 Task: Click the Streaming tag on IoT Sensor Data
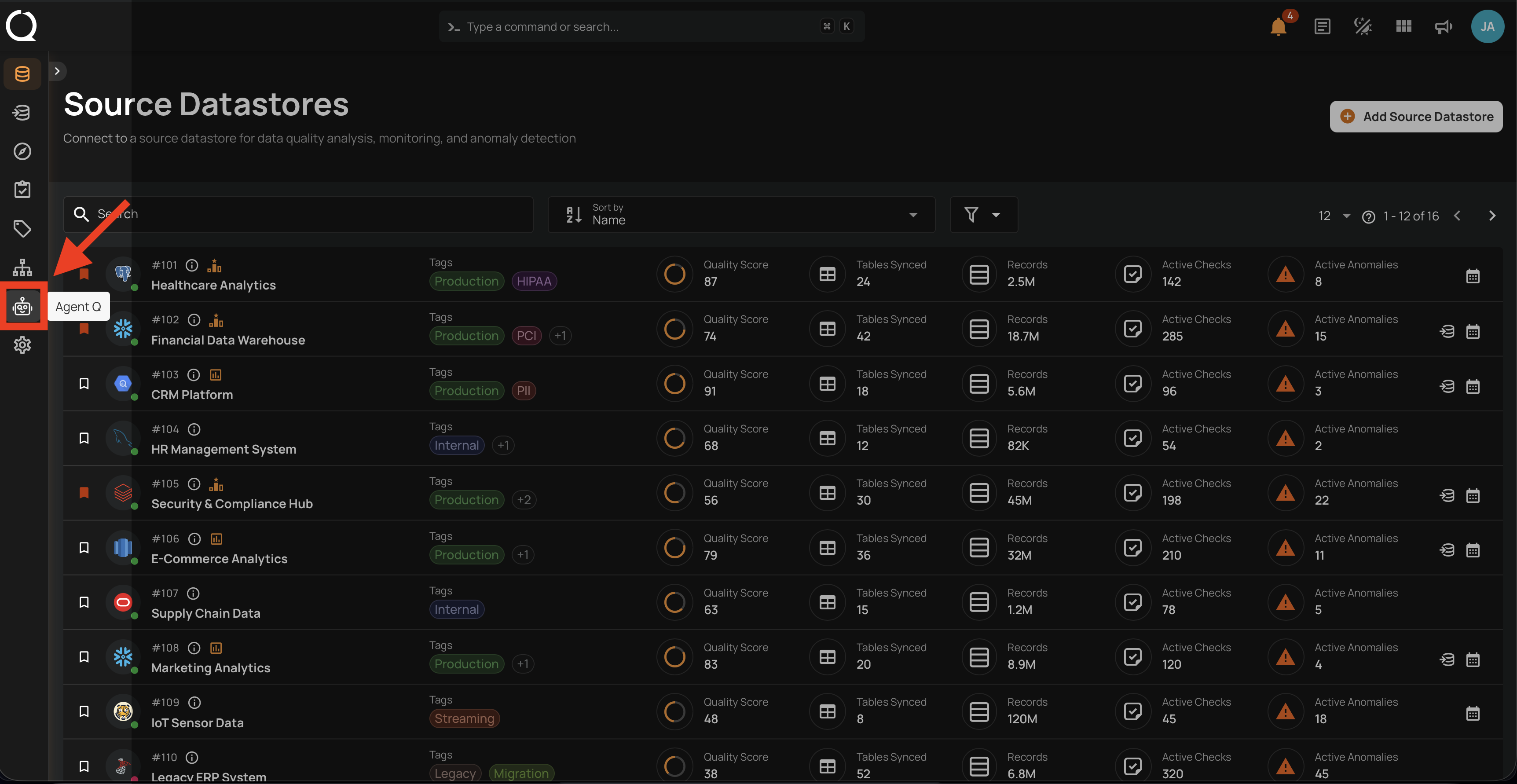click(x=464, y=718)
